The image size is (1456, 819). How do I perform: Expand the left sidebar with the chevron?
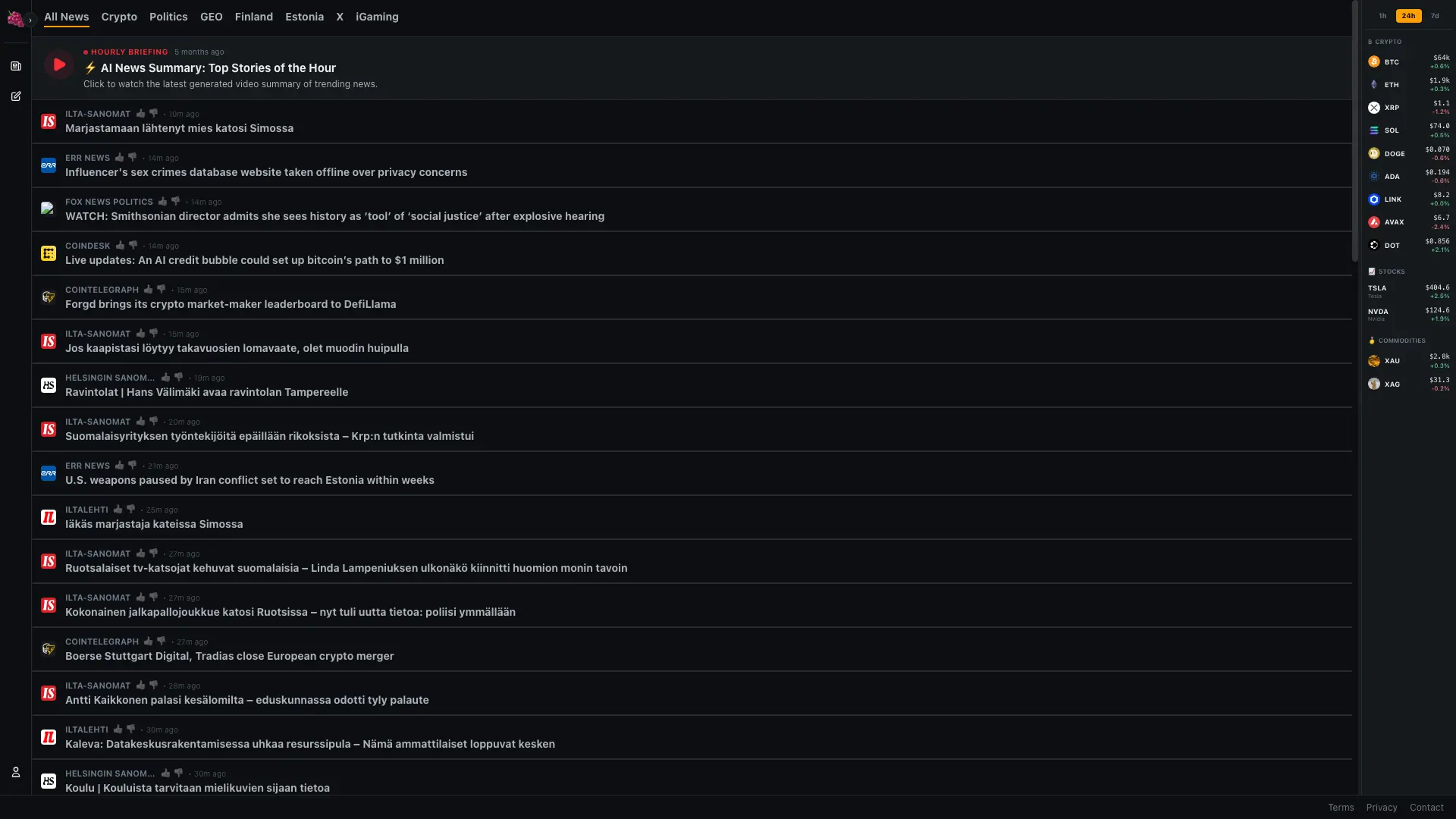pyautogui.click(x=30, y=20)
